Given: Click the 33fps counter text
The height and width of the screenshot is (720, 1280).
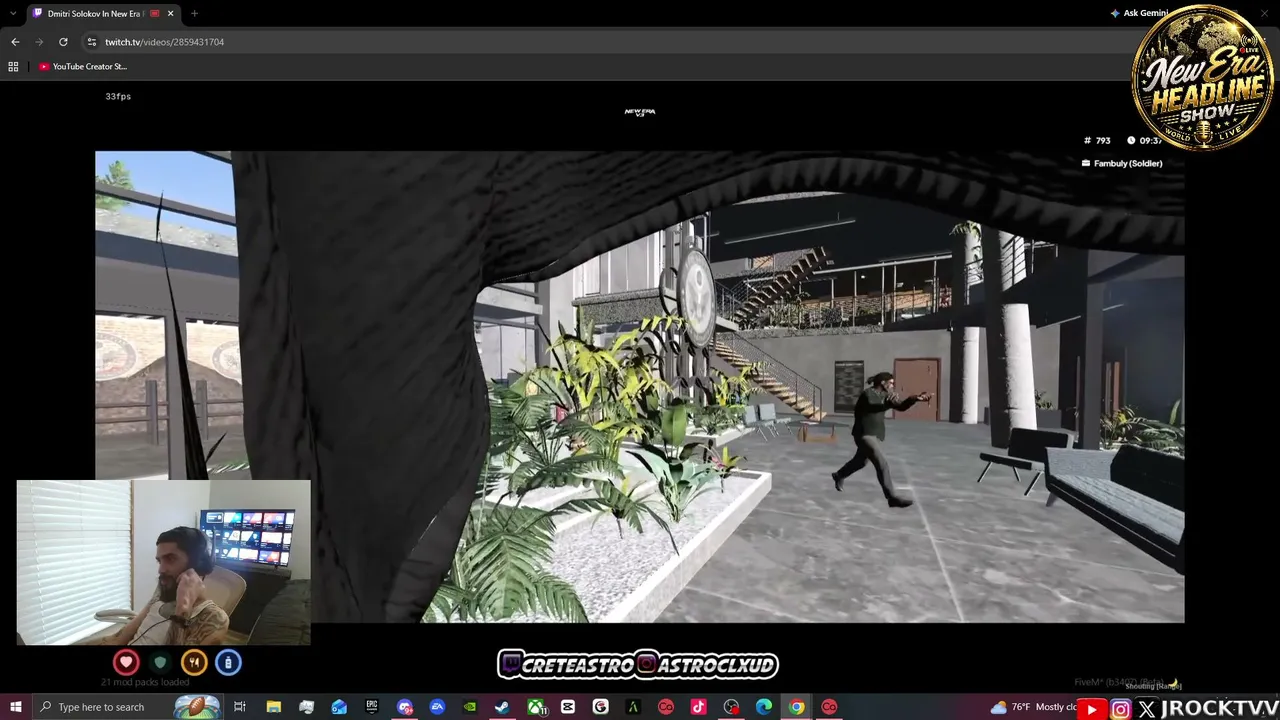Looking at the screenshot, I should click(x=118, y=96).
